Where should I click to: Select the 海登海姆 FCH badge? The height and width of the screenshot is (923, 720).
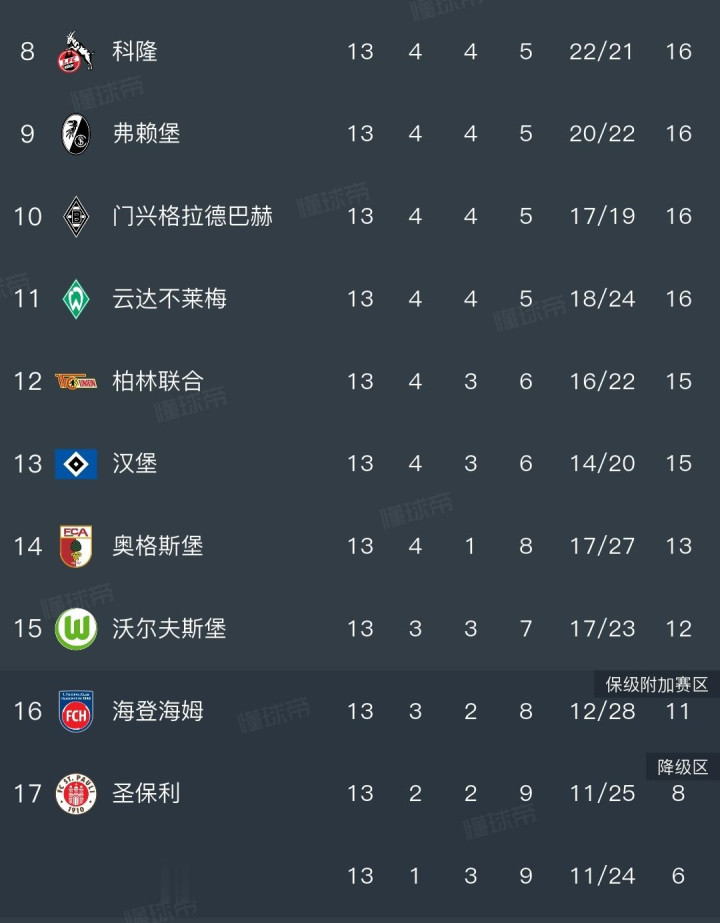(x=76, y=711)
